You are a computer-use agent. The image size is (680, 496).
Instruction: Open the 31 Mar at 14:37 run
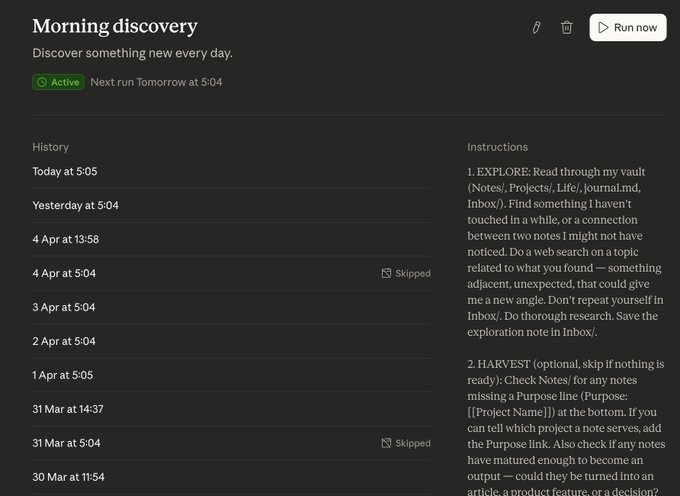(x=232, y=409)
